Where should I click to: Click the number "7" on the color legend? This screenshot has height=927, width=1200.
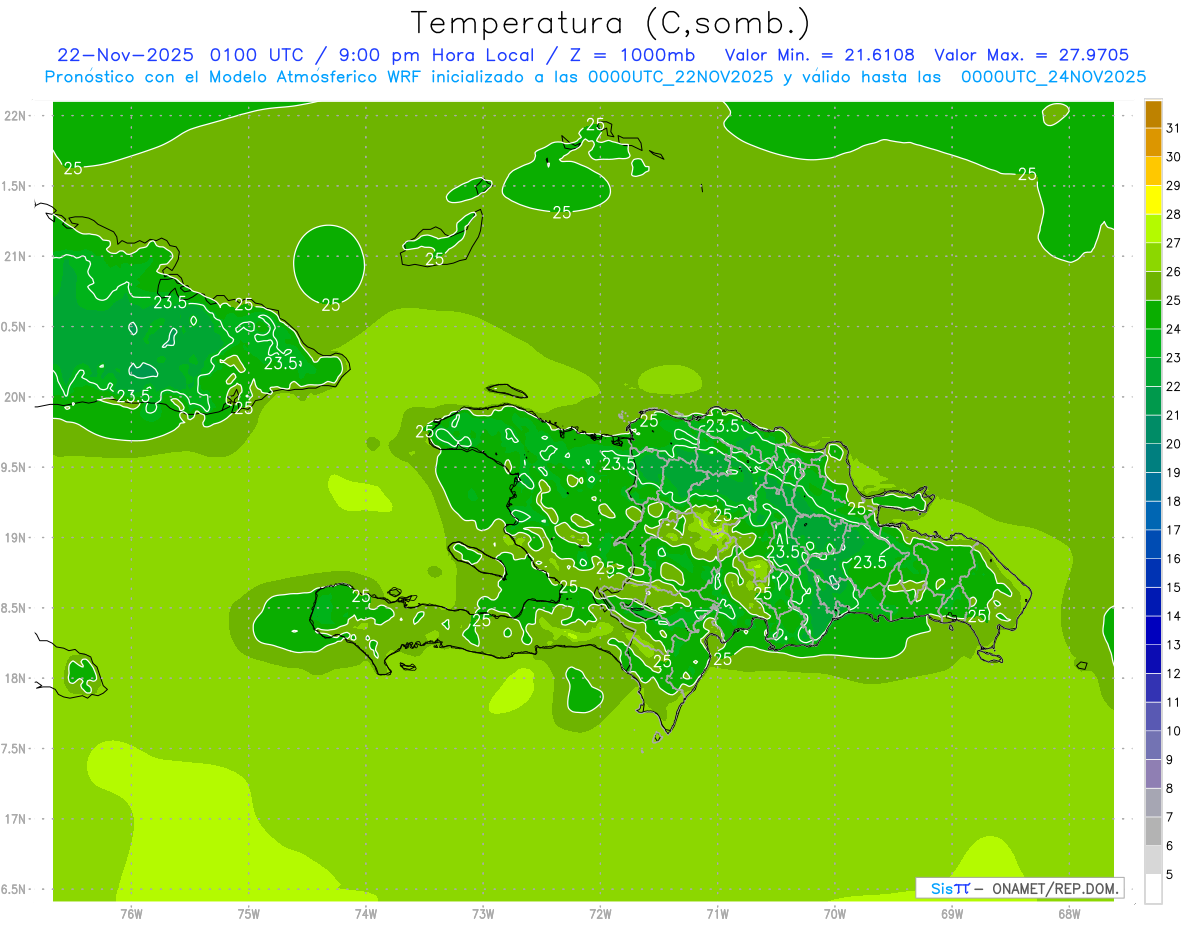(x=1170, y=817)
